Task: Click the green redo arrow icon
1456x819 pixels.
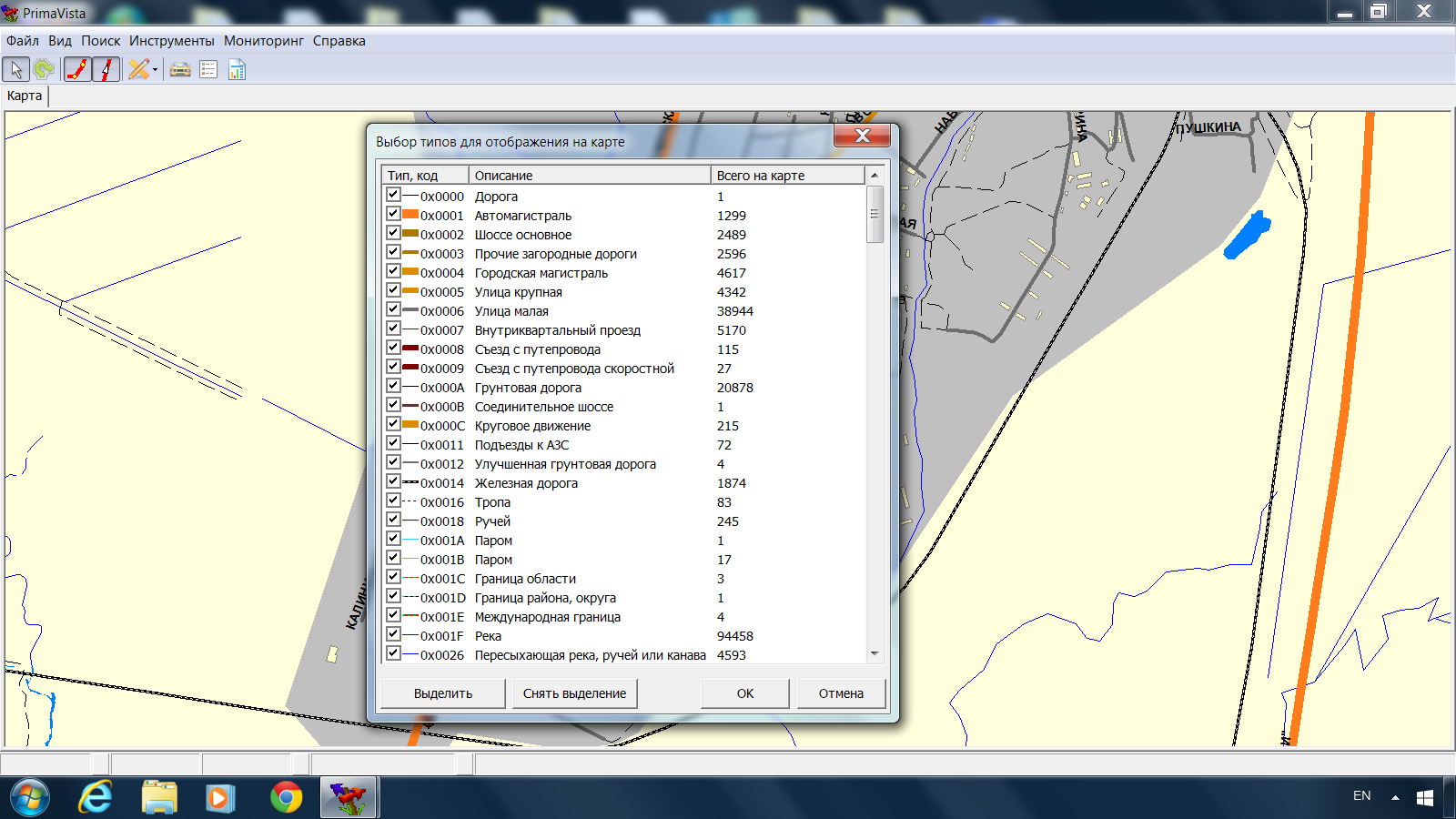Action: (x=44, y=69)
